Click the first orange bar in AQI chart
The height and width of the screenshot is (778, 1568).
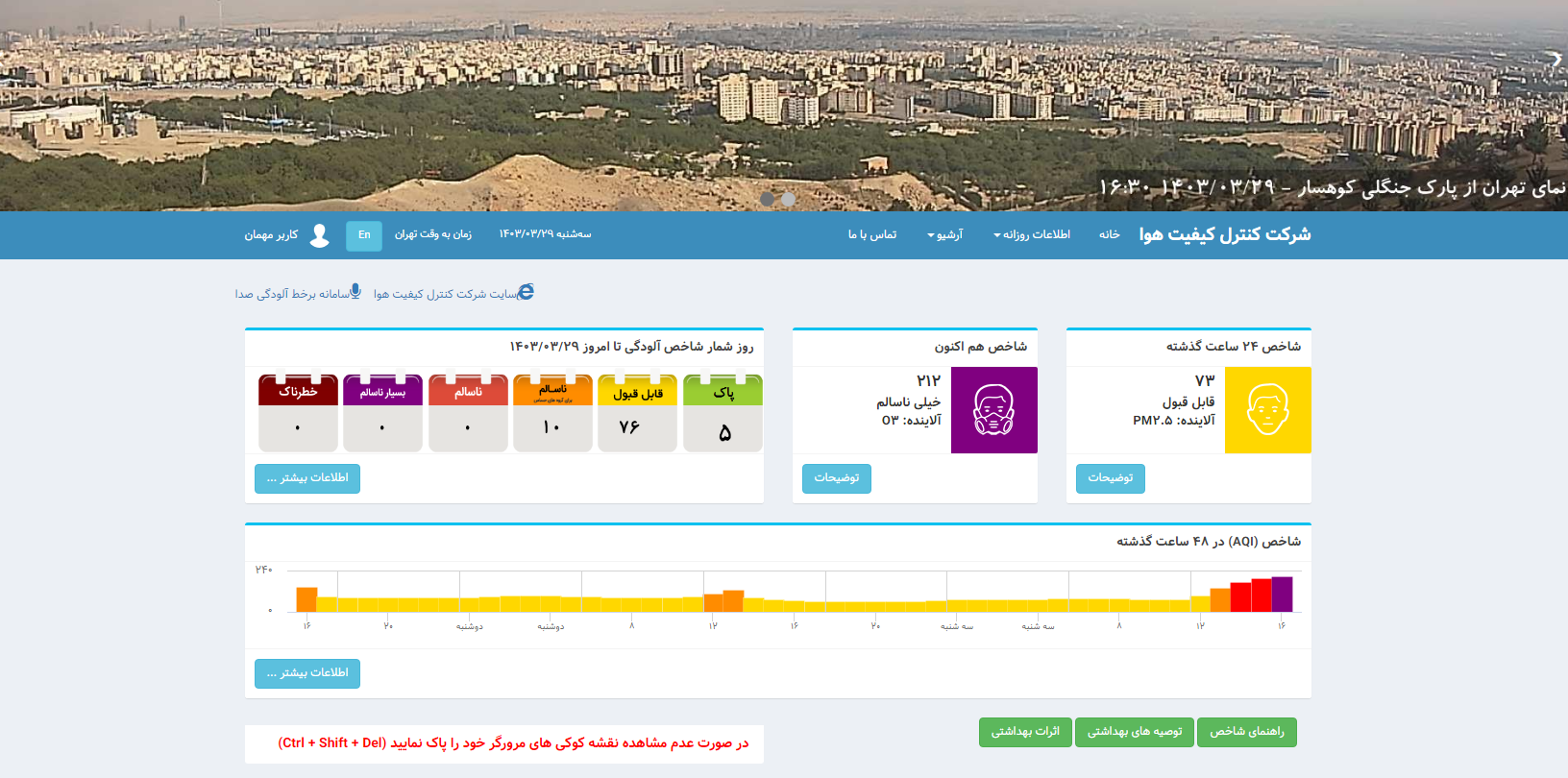[306, 599]
